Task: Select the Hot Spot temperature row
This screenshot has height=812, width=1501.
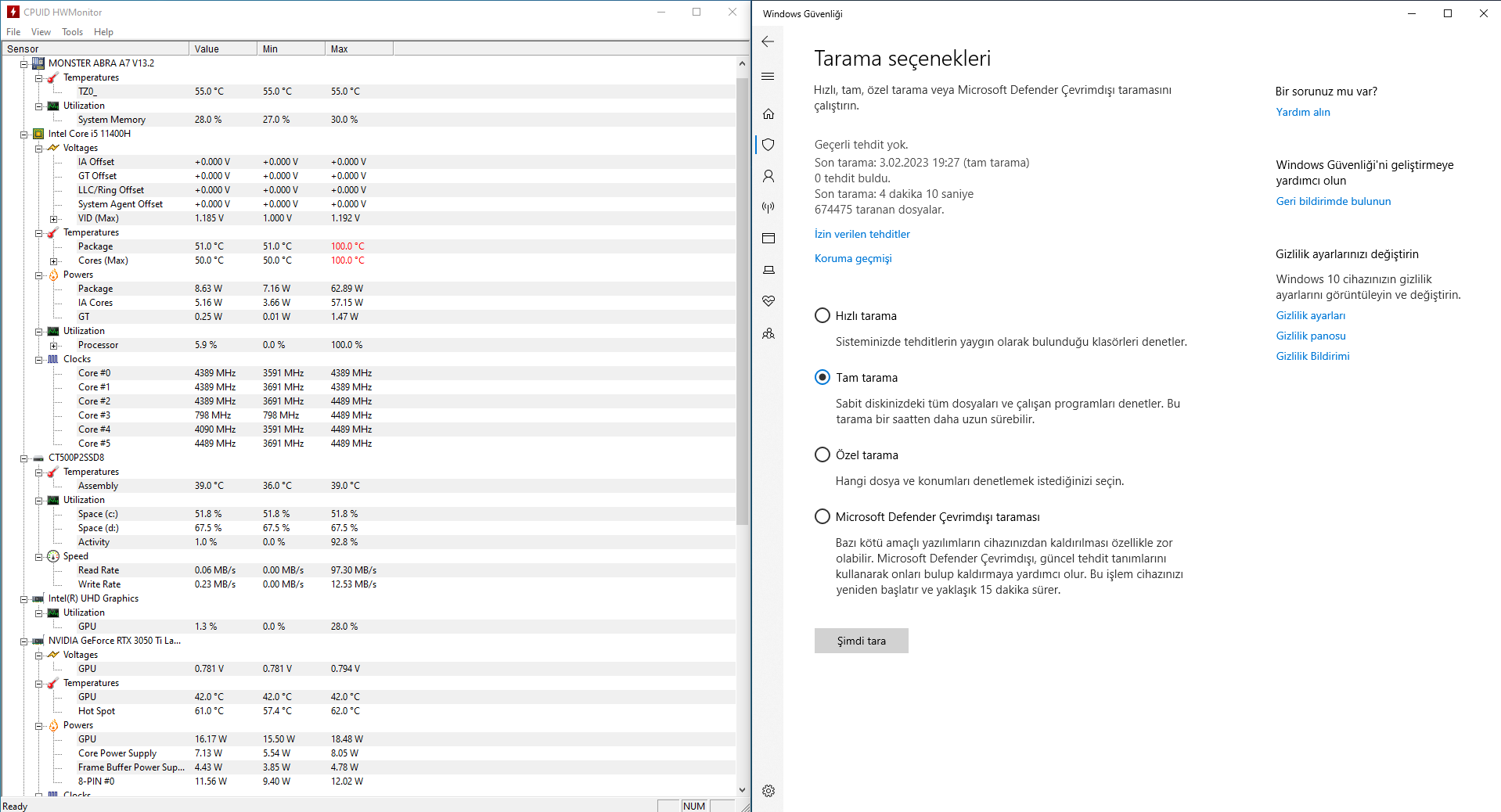Action: click(368, 711)
